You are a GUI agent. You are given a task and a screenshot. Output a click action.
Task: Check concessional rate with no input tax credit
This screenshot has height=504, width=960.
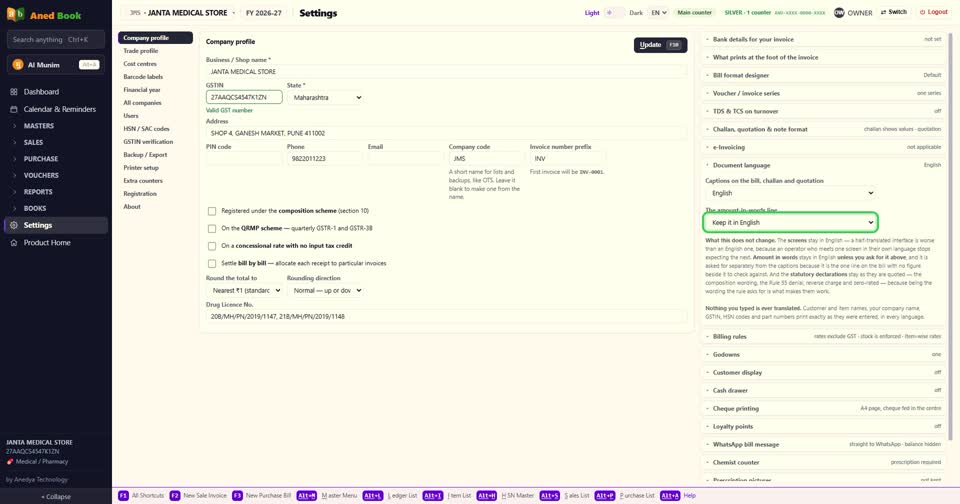click(x=212, y=246)
